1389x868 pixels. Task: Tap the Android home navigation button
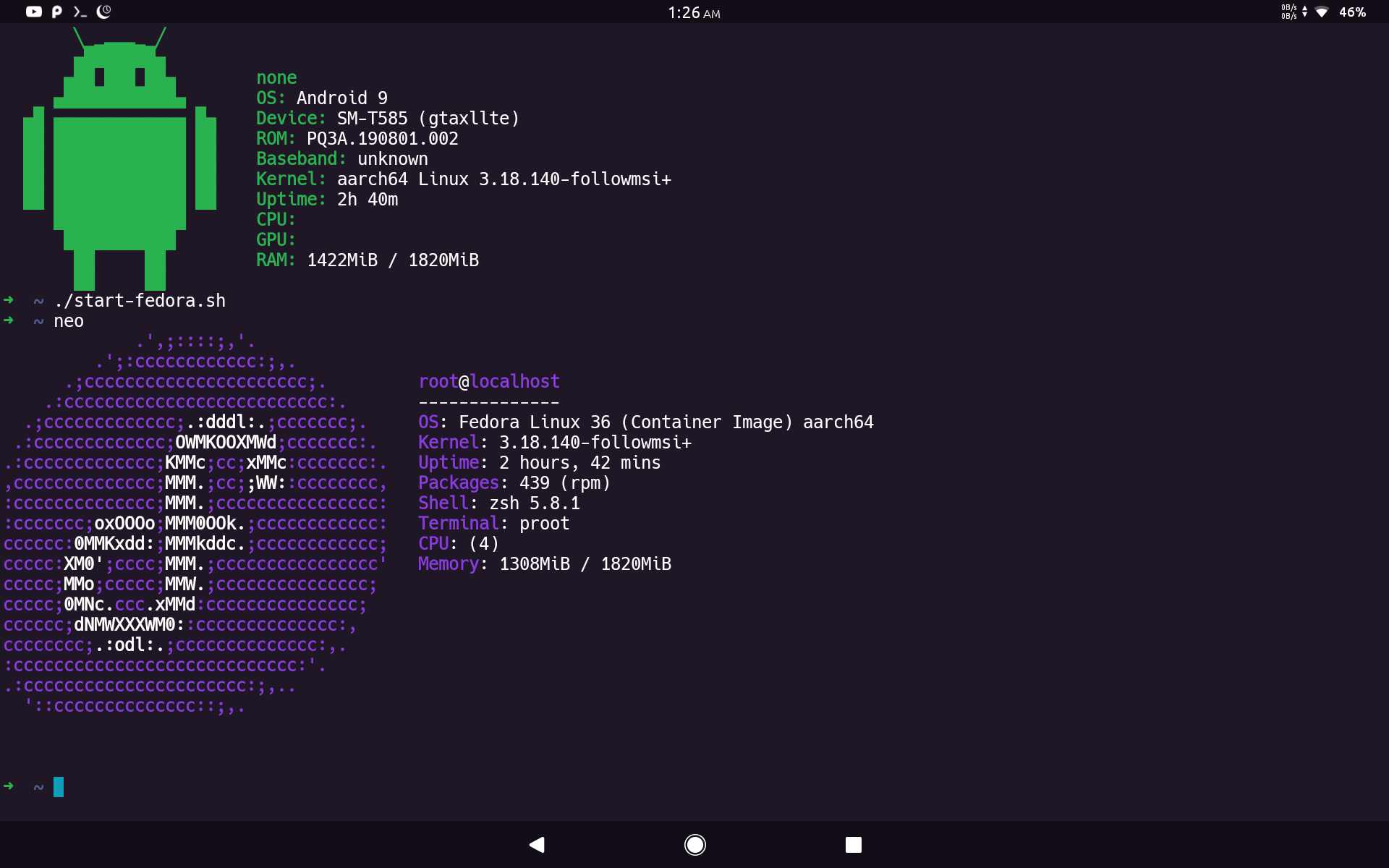(695, 844)
